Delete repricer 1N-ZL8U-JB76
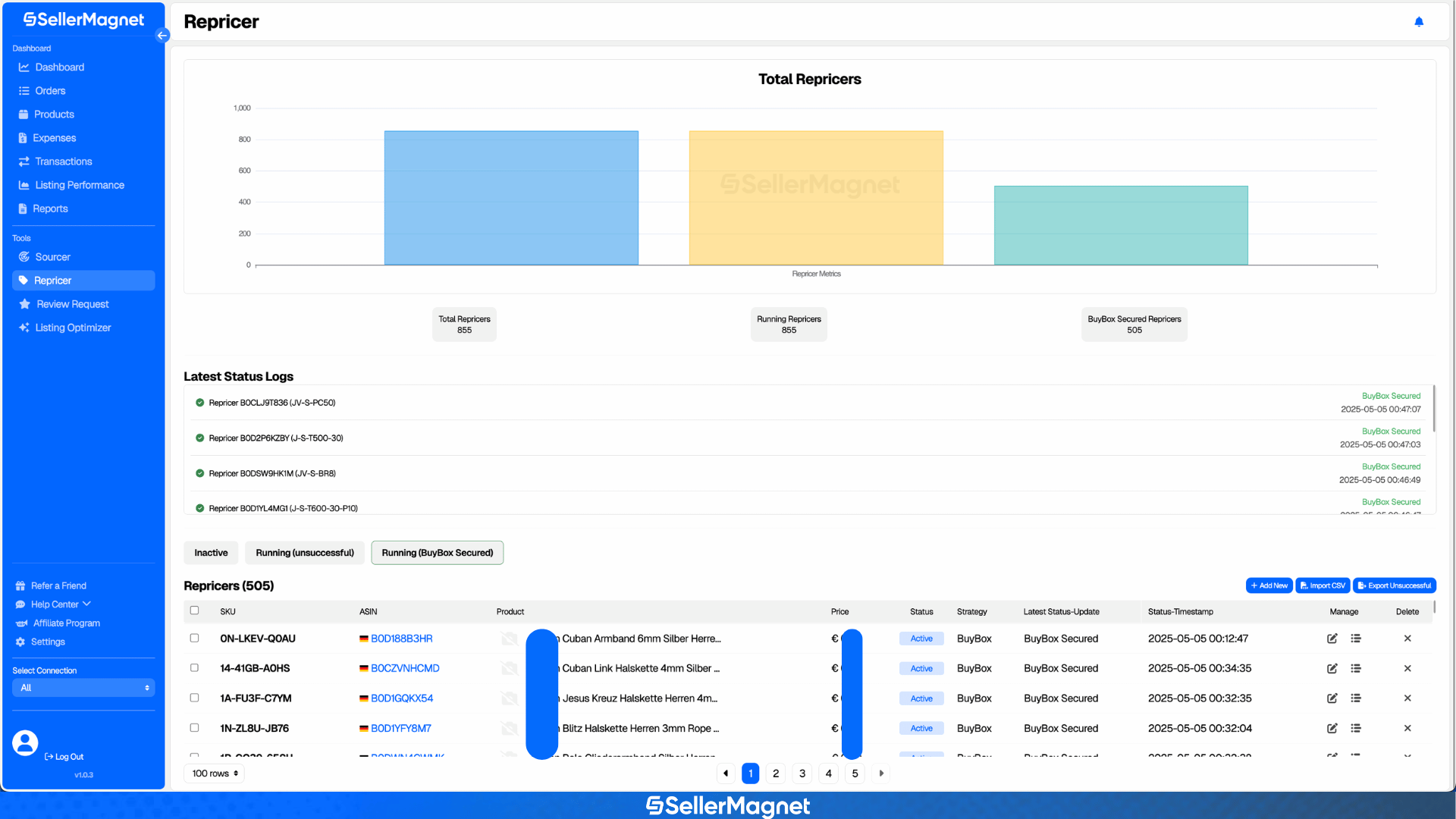1456x819 pixels. (x=1407, y=728)
